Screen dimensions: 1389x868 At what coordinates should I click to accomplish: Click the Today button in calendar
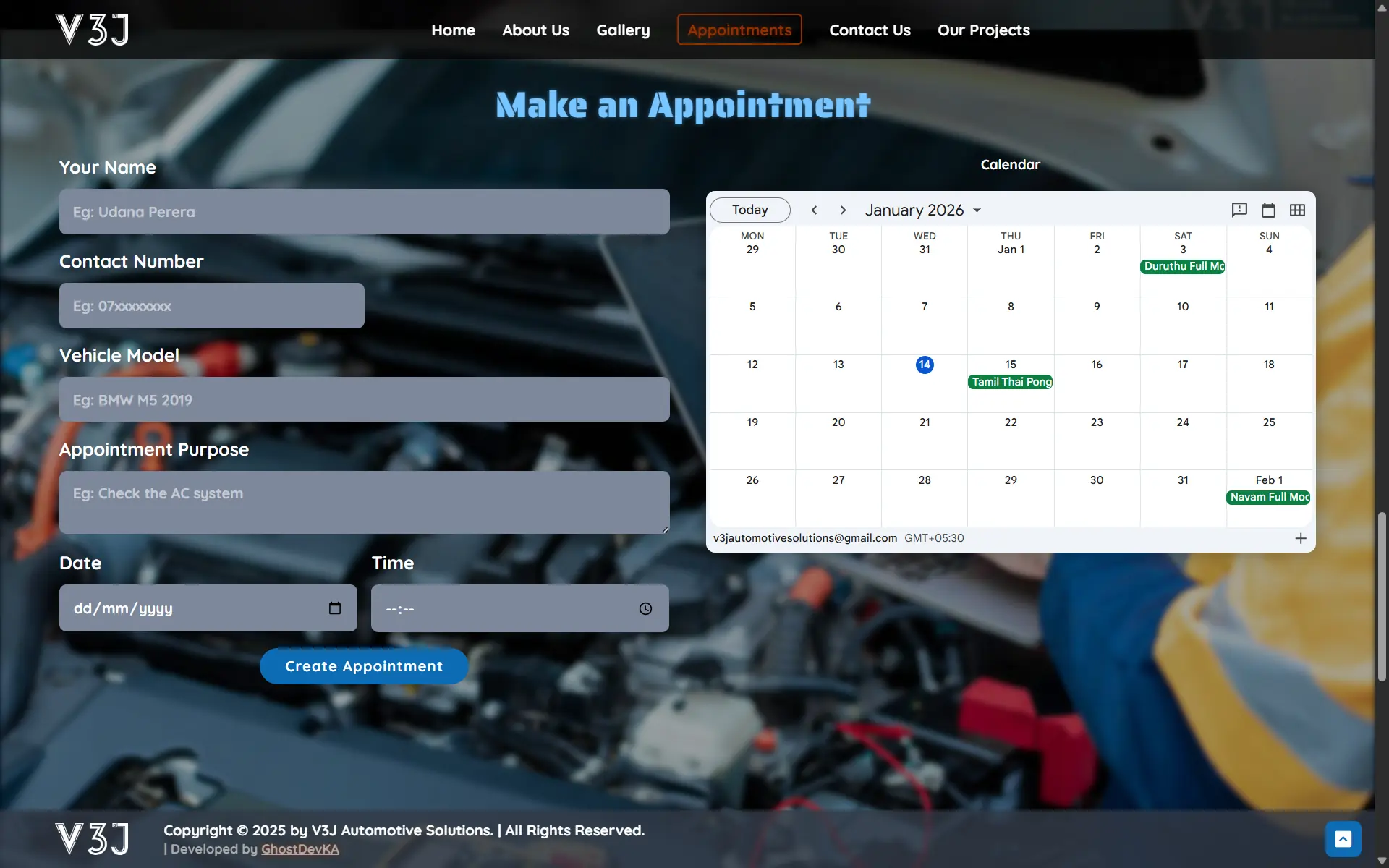click(749, 210)
